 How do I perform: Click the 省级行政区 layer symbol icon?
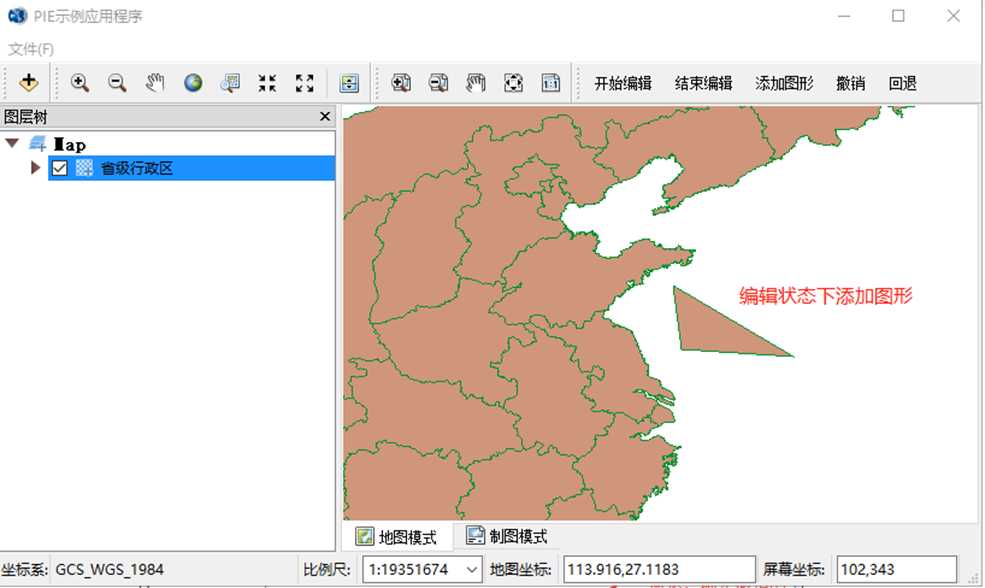(84, 168)
